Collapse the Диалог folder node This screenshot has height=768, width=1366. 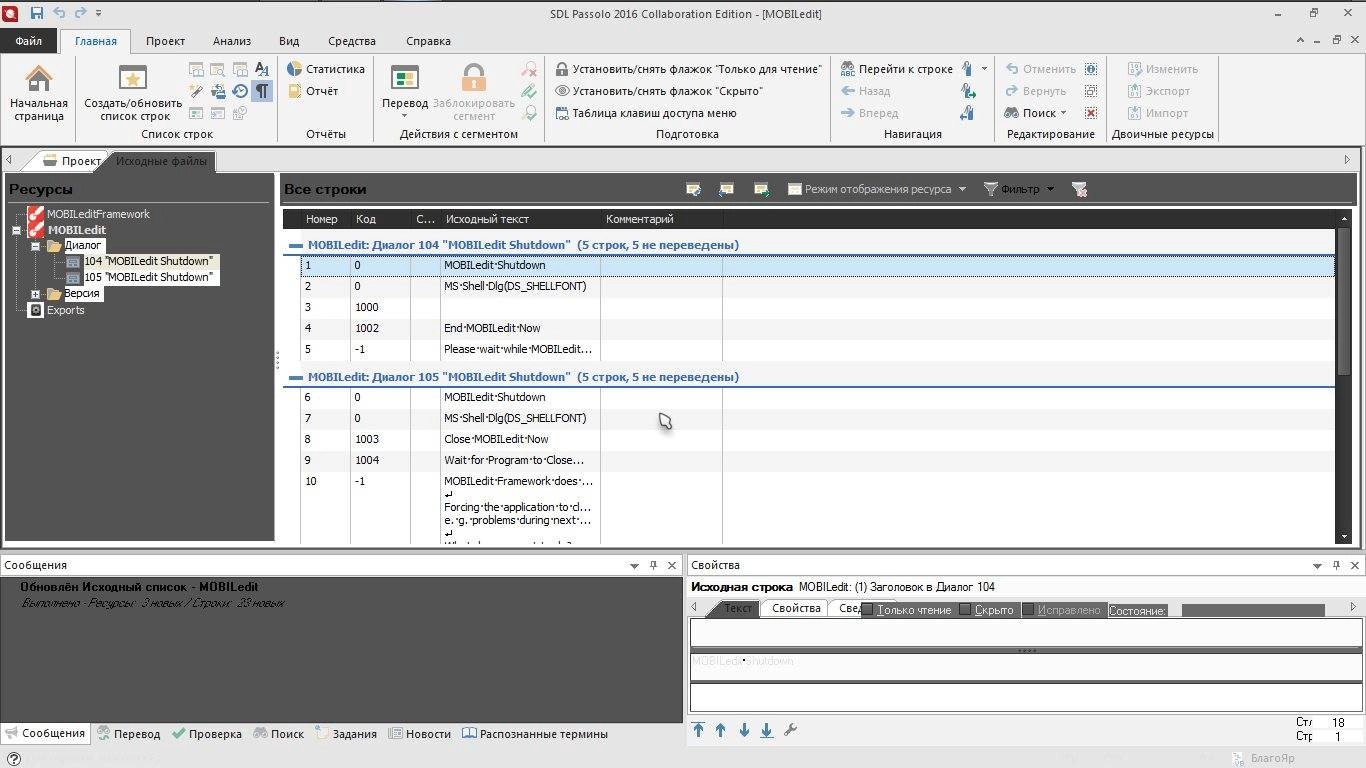click(x=35, y=246)
